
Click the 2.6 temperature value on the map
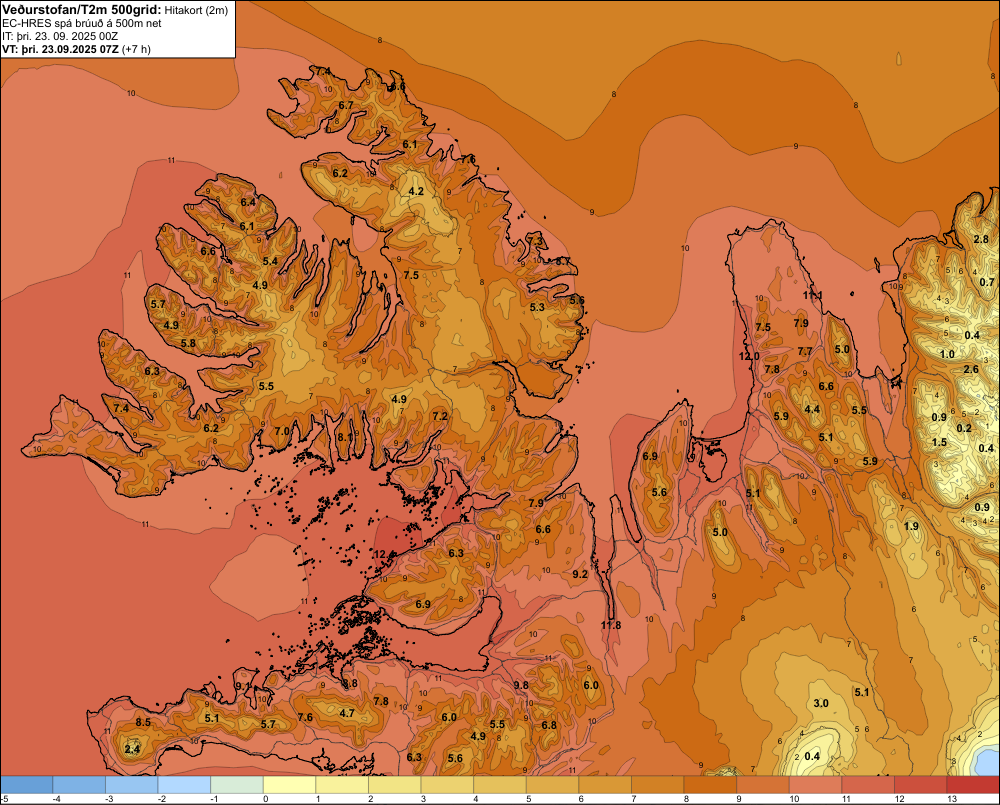(x=971, y=369)
